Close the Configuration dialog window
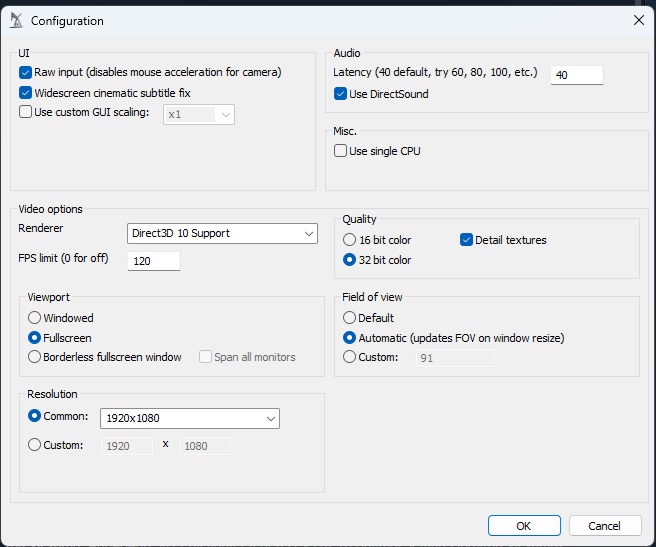Image resolution: width=656 pixels, height=547 pixels. 638,20
